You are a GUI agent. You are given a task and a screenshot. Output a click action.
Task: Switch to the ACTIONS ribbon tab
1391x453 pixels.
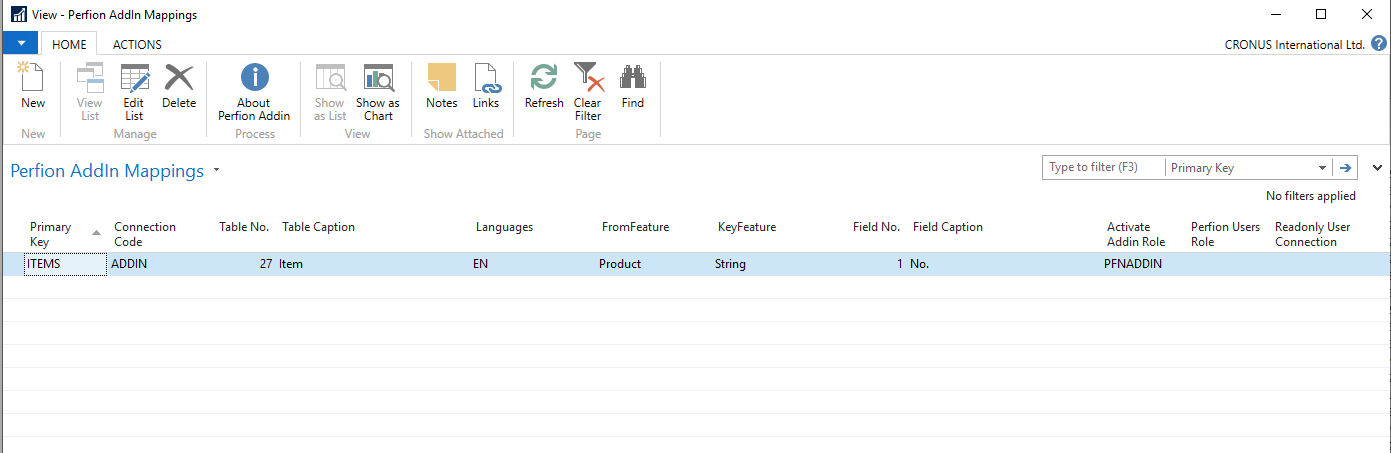137,44
